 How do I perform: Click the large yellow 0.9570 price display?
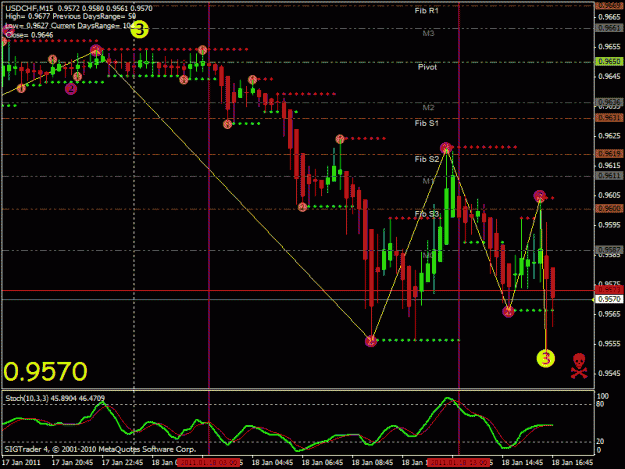[x=45, y=371]
